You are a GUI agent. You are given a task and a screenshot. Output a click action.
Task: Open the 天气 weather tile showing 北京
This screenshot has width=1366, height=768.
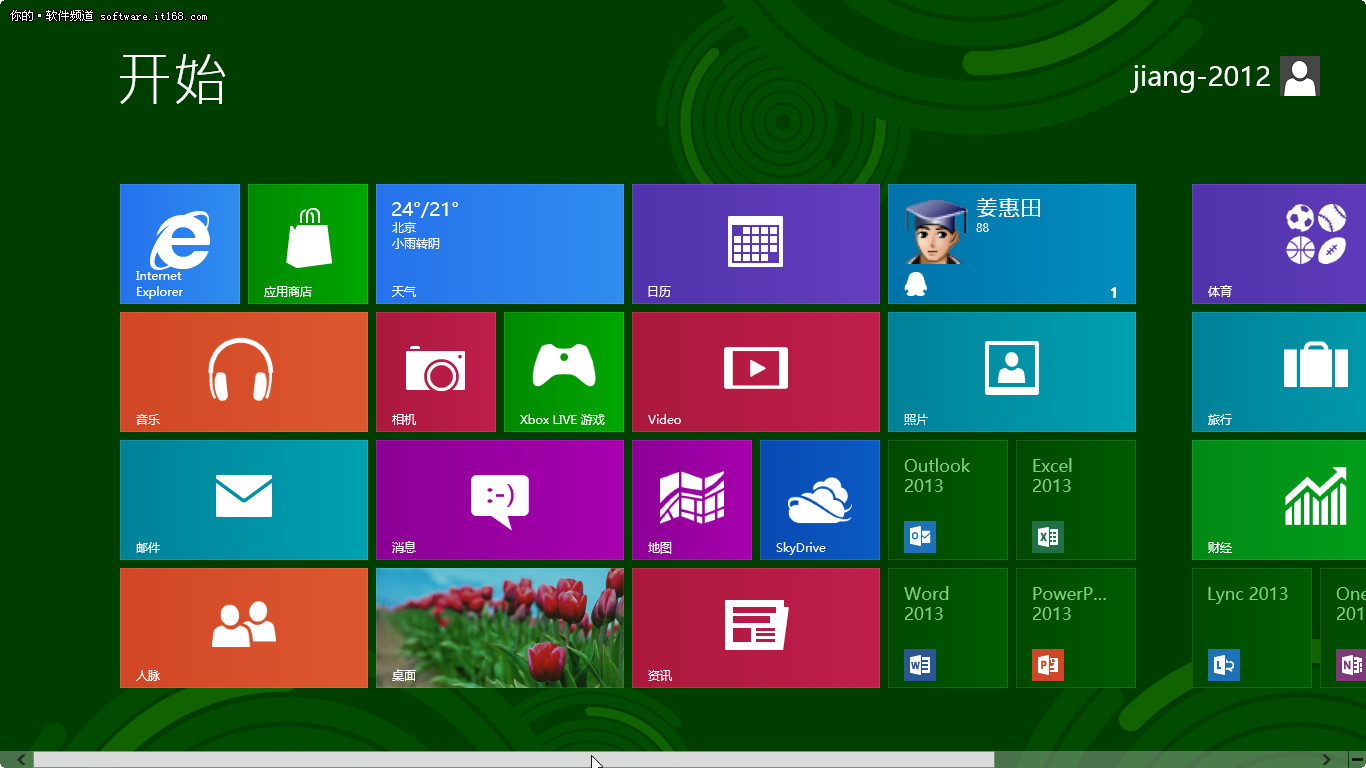(x=500, y=244)
